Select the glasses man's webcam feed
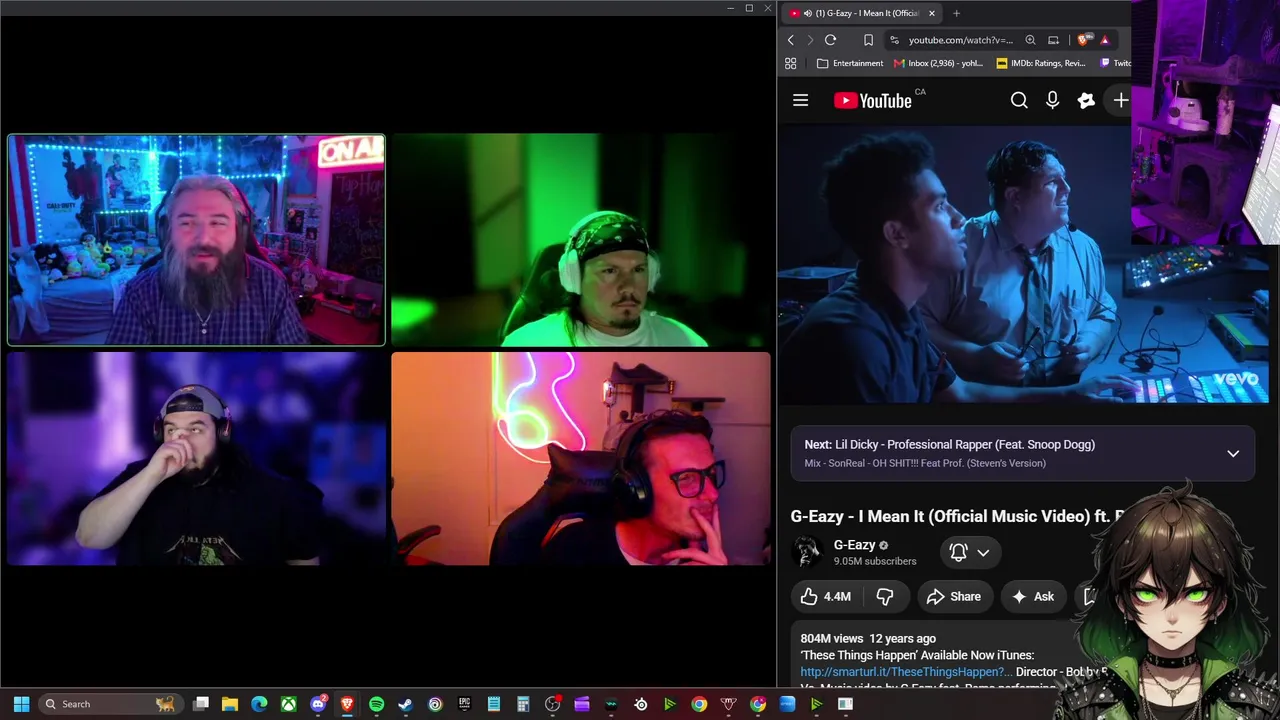Viewport: 1280px width, 720px height. [580, 458]
